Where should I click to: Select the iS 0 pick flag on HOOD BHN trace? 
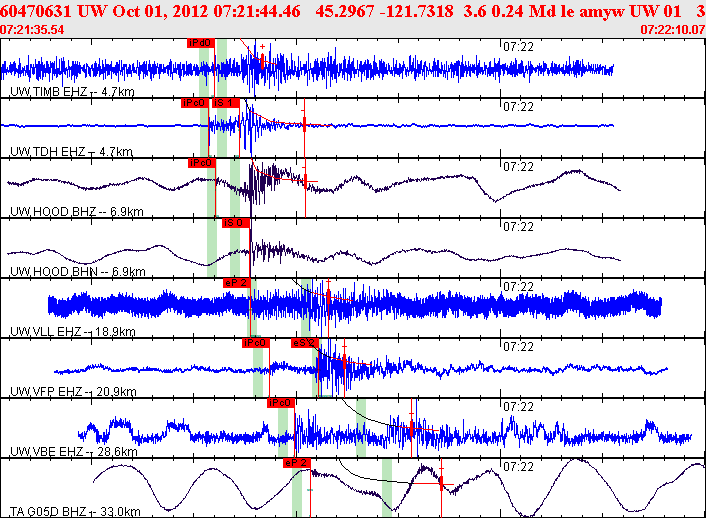pyautogui.click(x=235, y=223)
